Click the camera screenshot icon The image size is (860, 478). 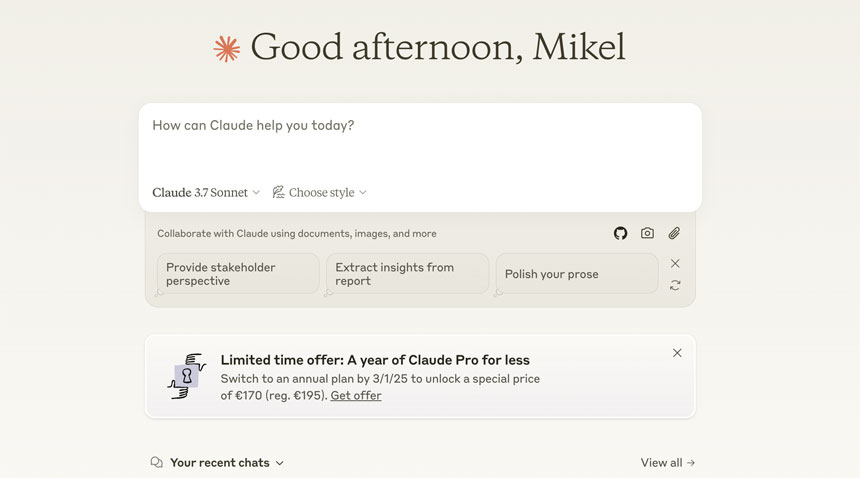pyautogui.click(x=647, y=233)
